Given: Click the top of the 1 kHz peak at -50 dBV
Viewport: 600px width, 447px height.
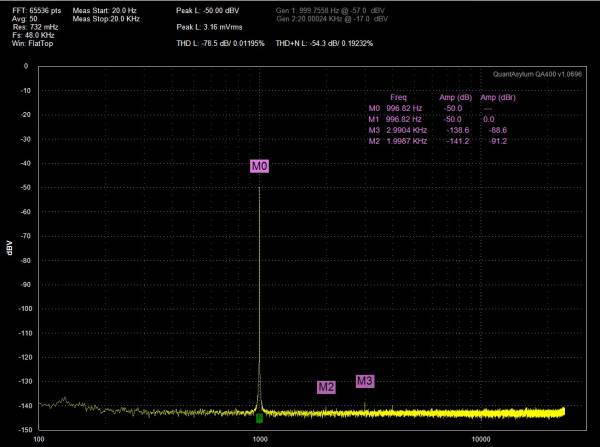Looking at the screenshot, I should pos(259,188).
